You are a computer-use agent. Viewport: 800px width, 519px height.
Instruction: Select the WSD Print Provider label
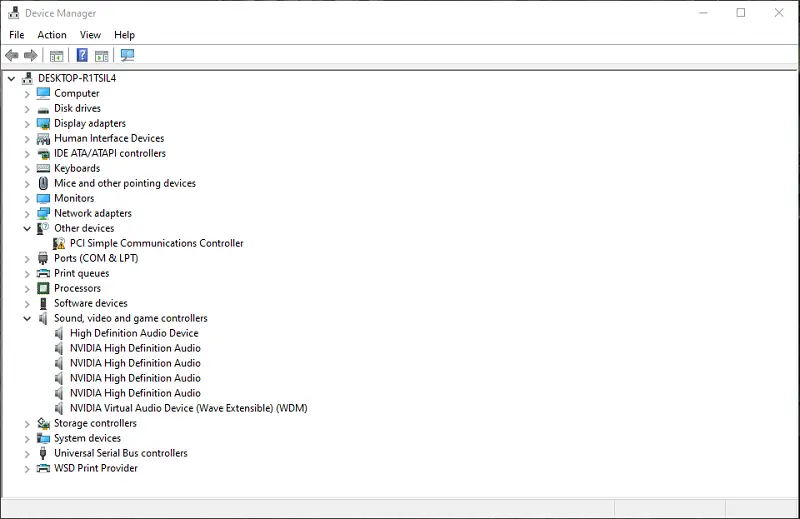coord(96,468)
